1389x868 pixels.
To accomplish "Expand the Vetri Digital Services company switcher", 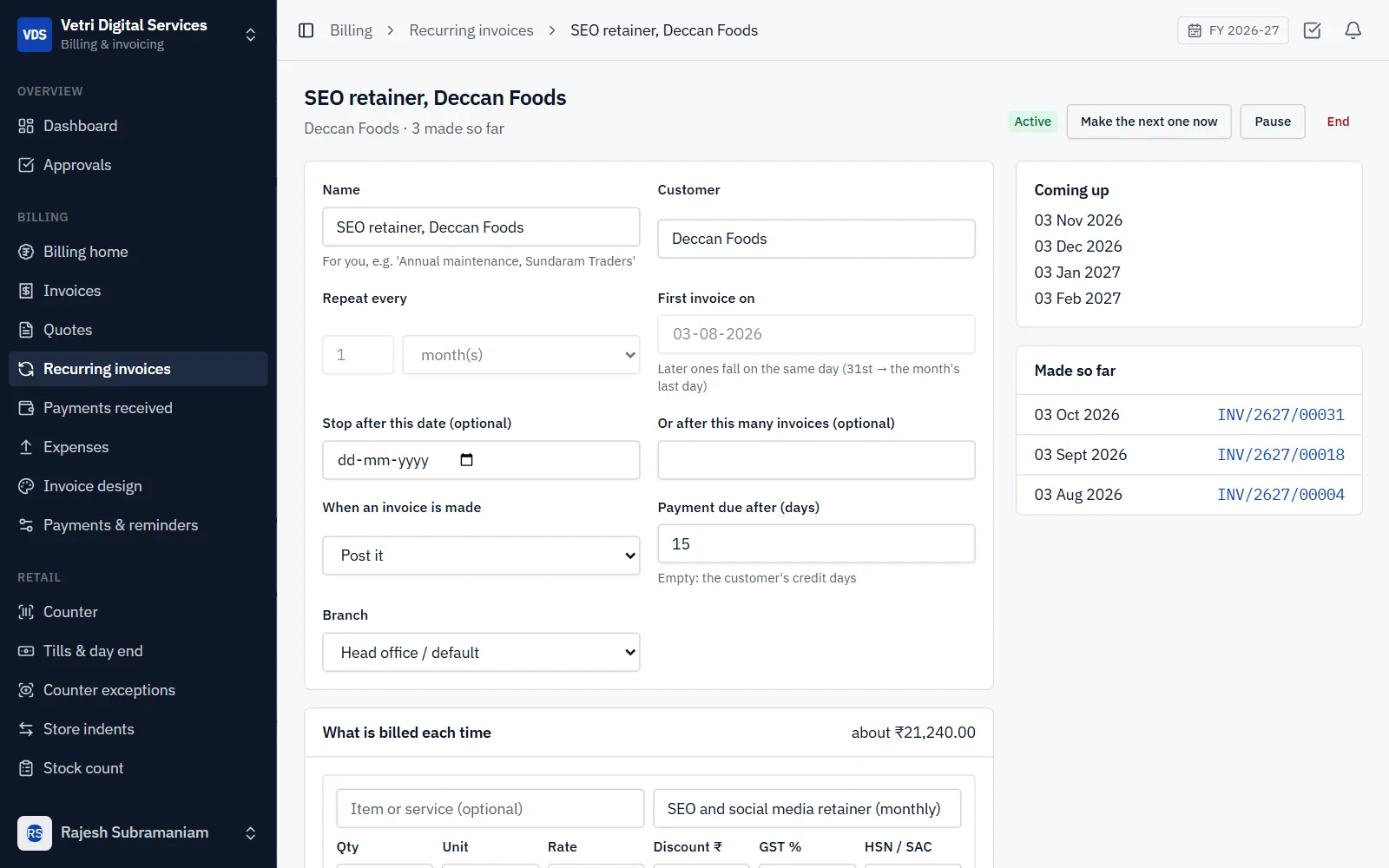I will [x=250, y=35].
